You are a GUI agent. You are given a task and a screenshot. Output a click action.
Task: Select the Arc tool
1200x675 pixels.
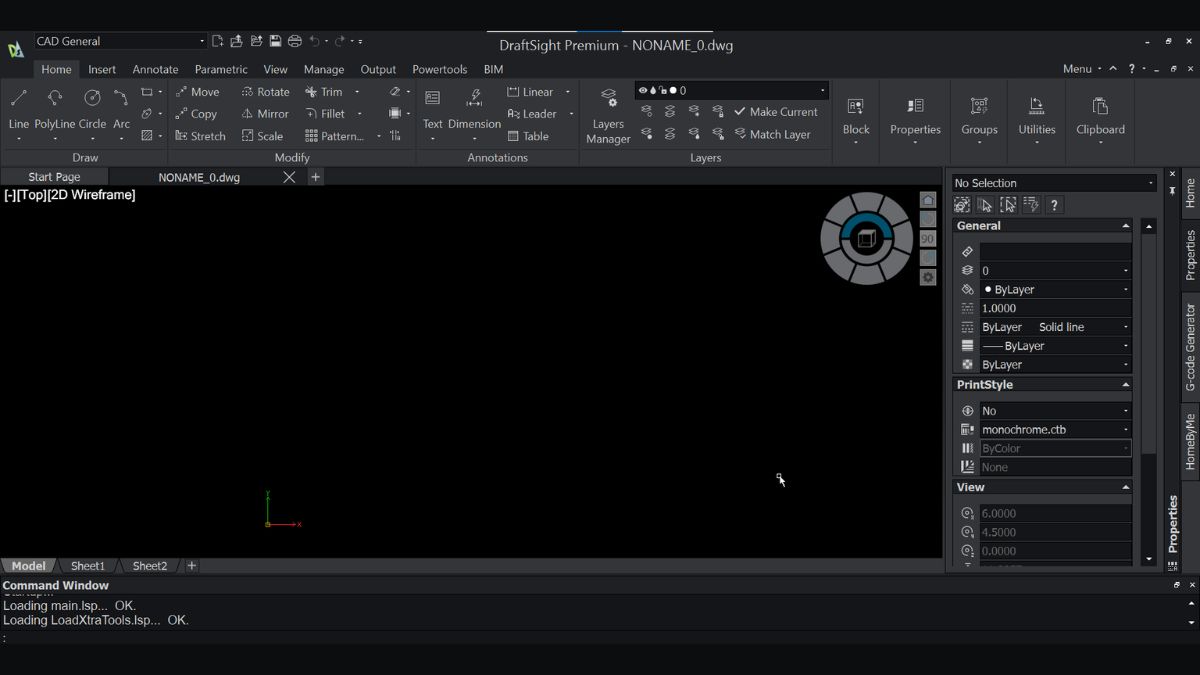tap(121, 108)
